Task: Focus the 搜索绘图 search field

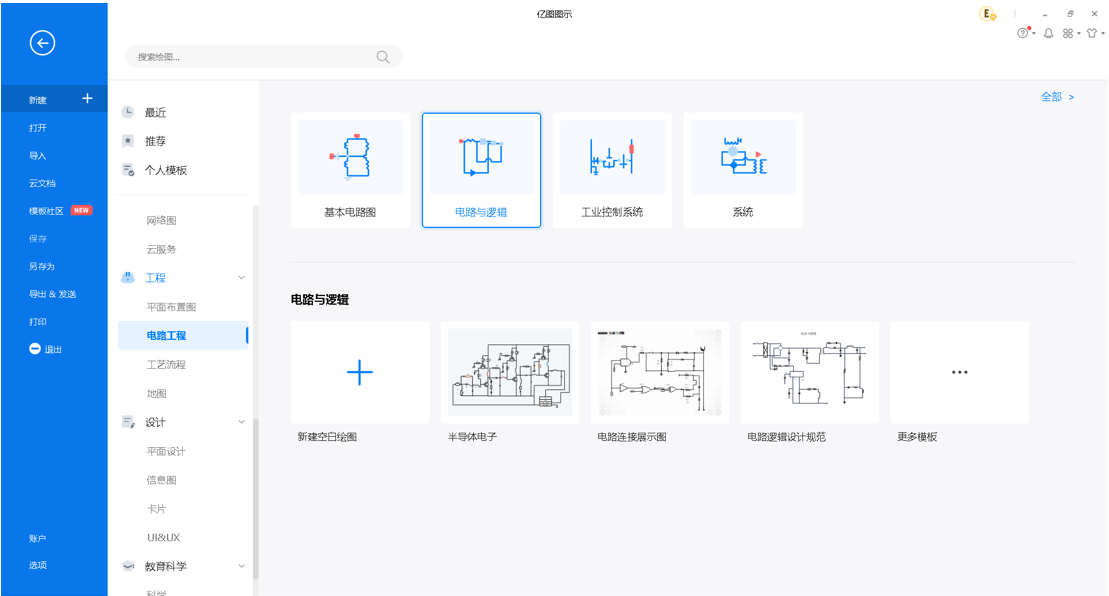Action: pyautogui.click(x=263, y=57)
